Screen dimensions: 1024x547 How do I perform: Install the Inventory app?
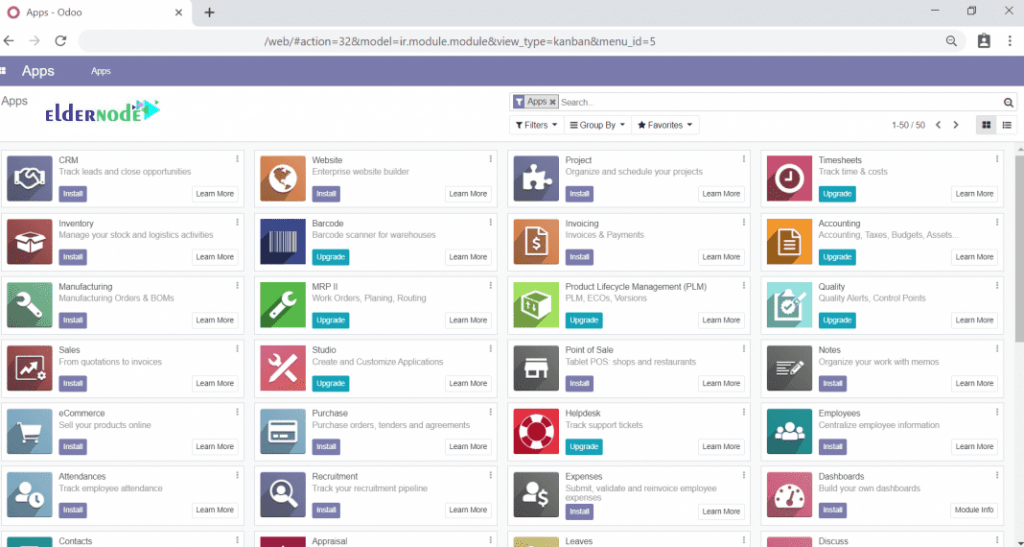[x=73, y=257]
